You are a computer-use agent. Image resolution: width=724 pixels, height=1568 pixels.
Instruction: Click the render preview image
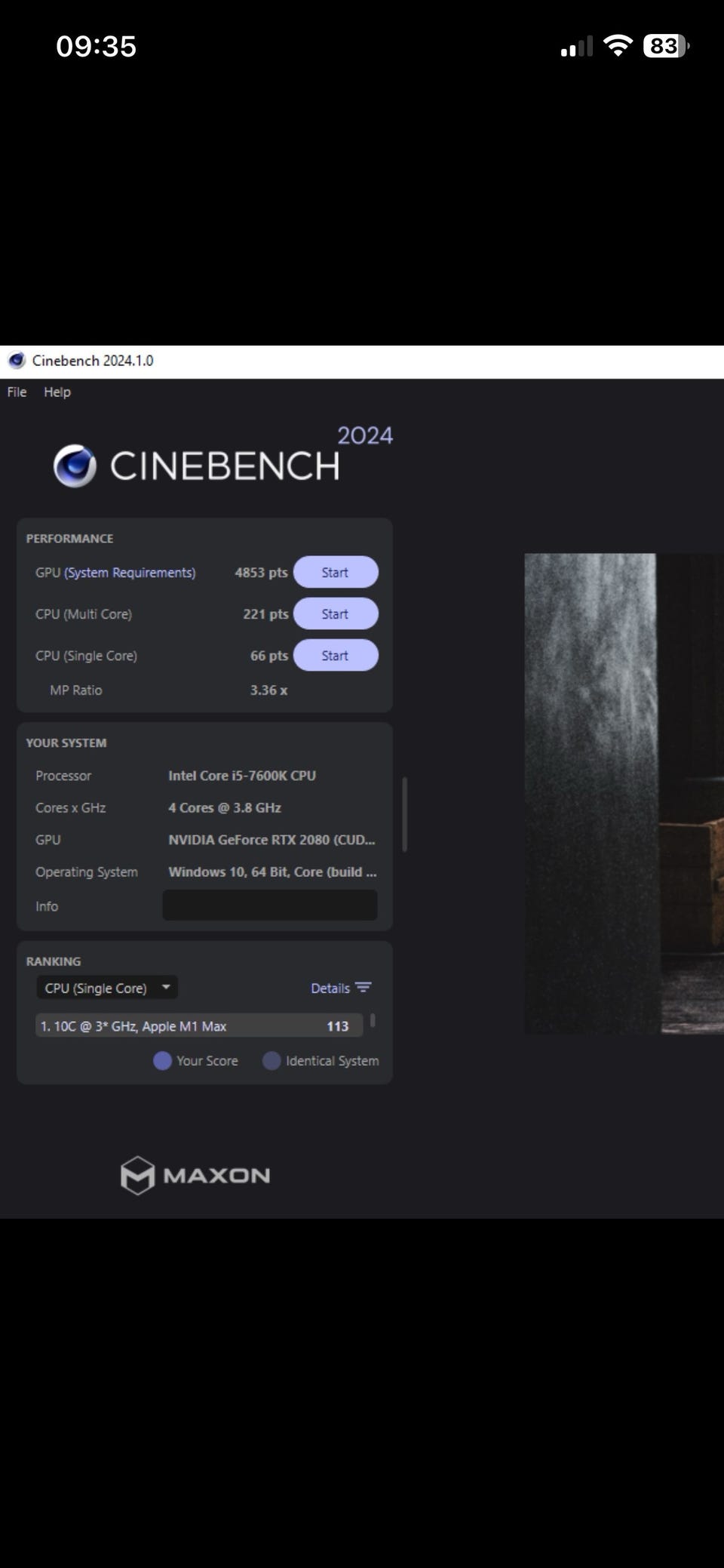tap(624, 794)
